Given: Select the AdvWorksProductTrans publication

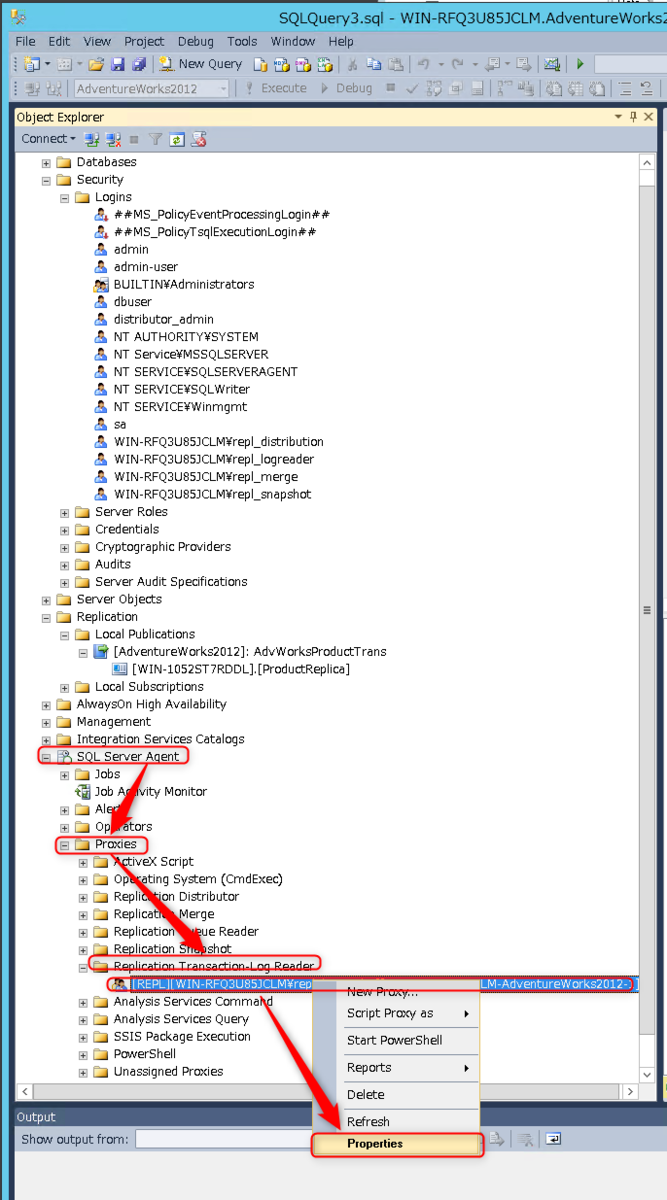Looking at the screenshot, I should click(x=250, y=652).
